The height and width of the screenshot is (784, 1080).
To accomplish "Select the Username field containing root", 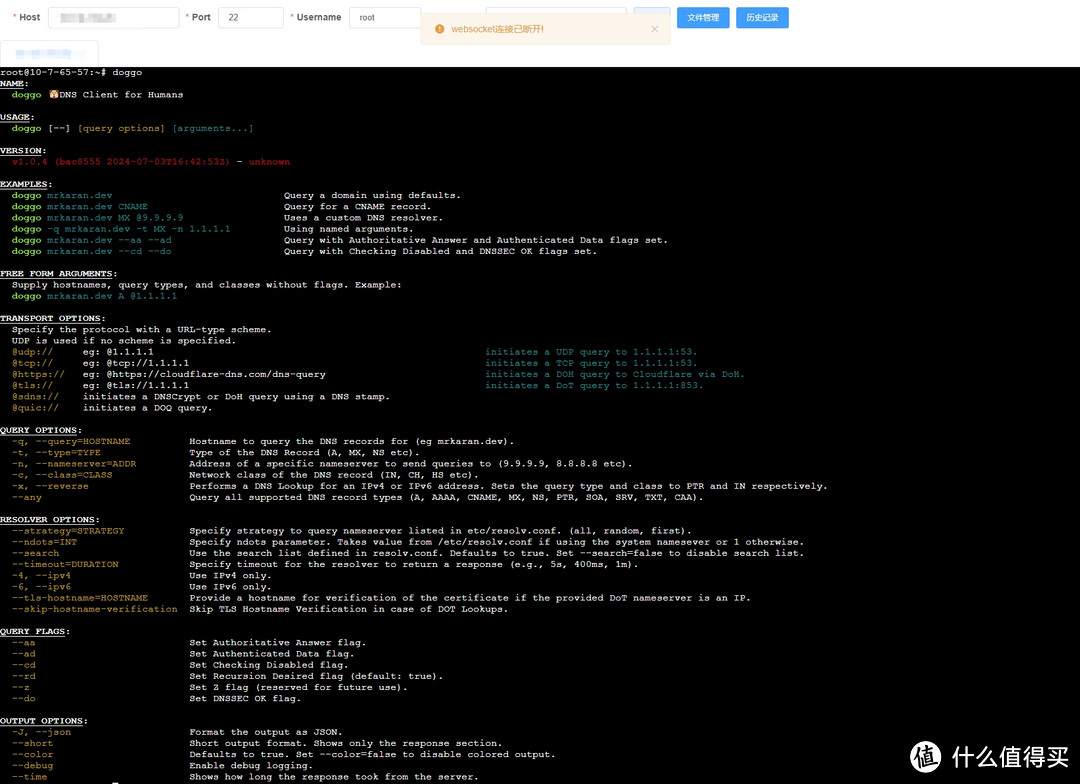I will pyautogui.click(x=384, y=18).
